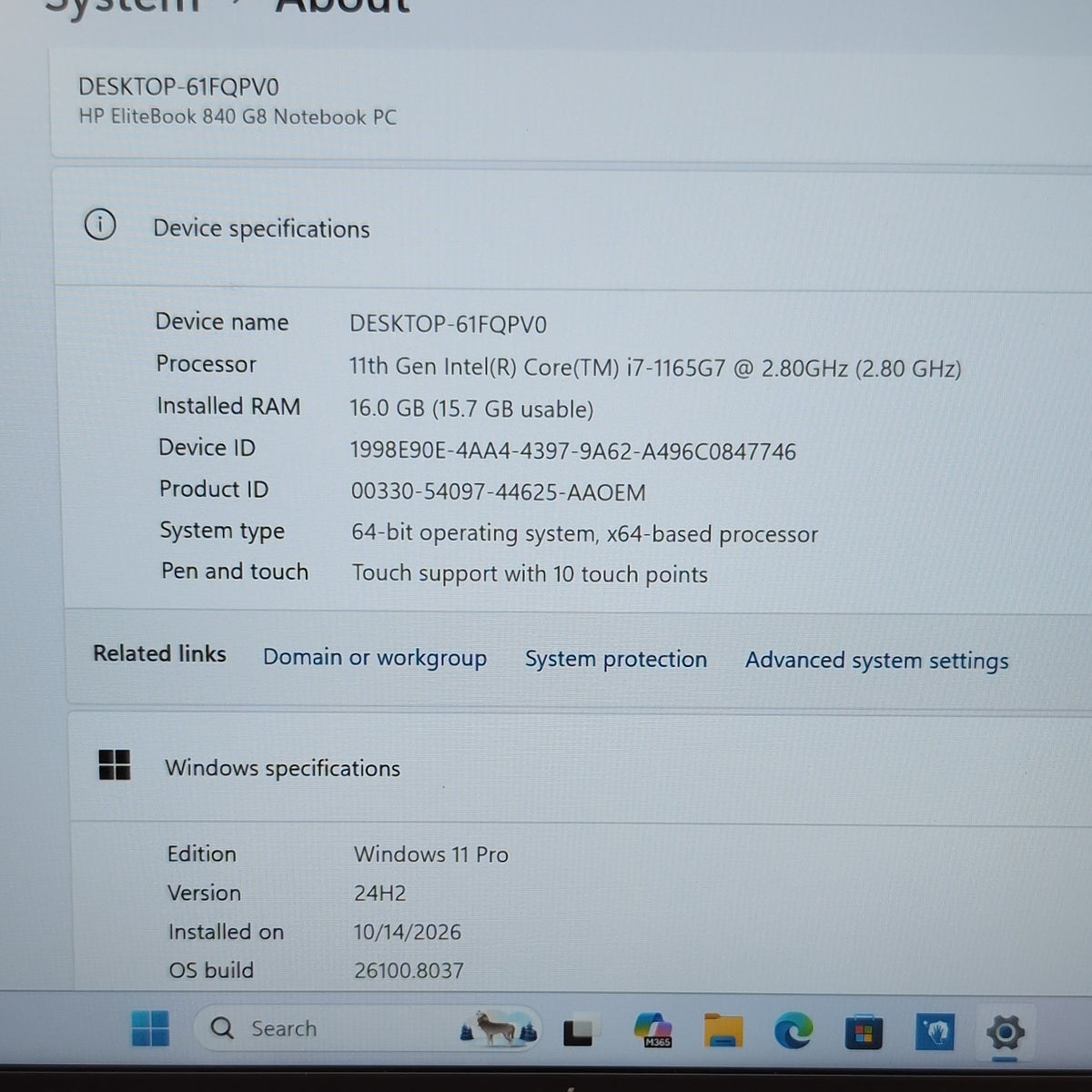This screenshot has height=1092, width=1092.
Task: Open the blue pinned taskbar app
Action: tap(934, 1032)
